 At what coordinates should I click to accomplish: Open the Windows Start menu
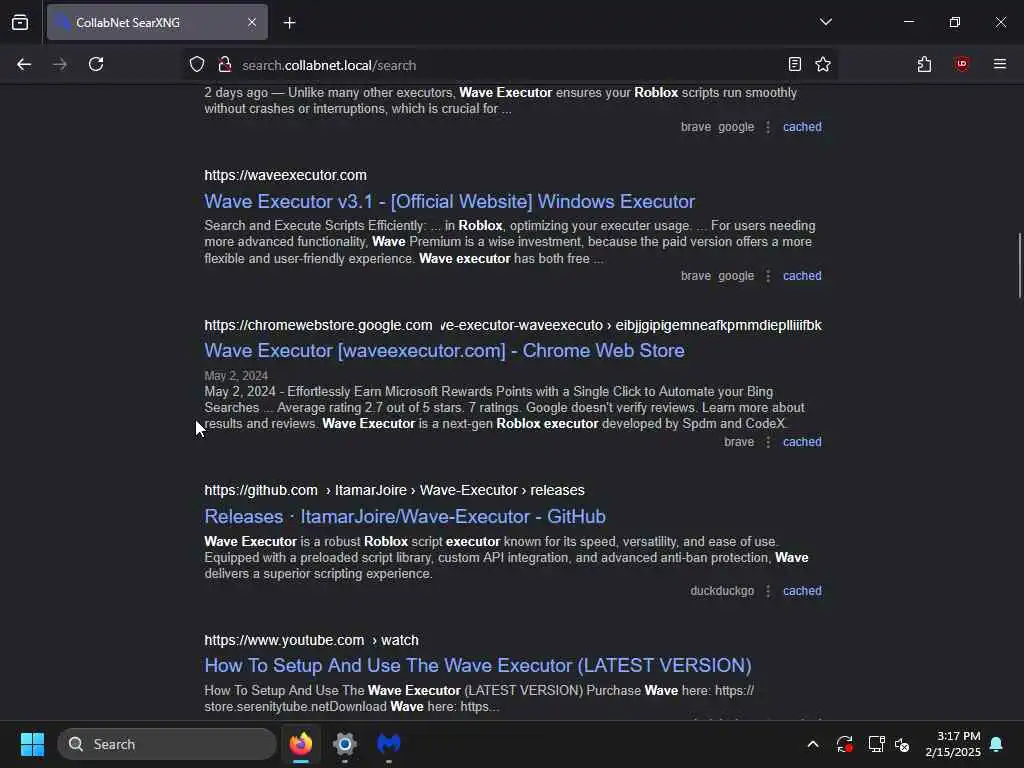click(x=32, y=744)
